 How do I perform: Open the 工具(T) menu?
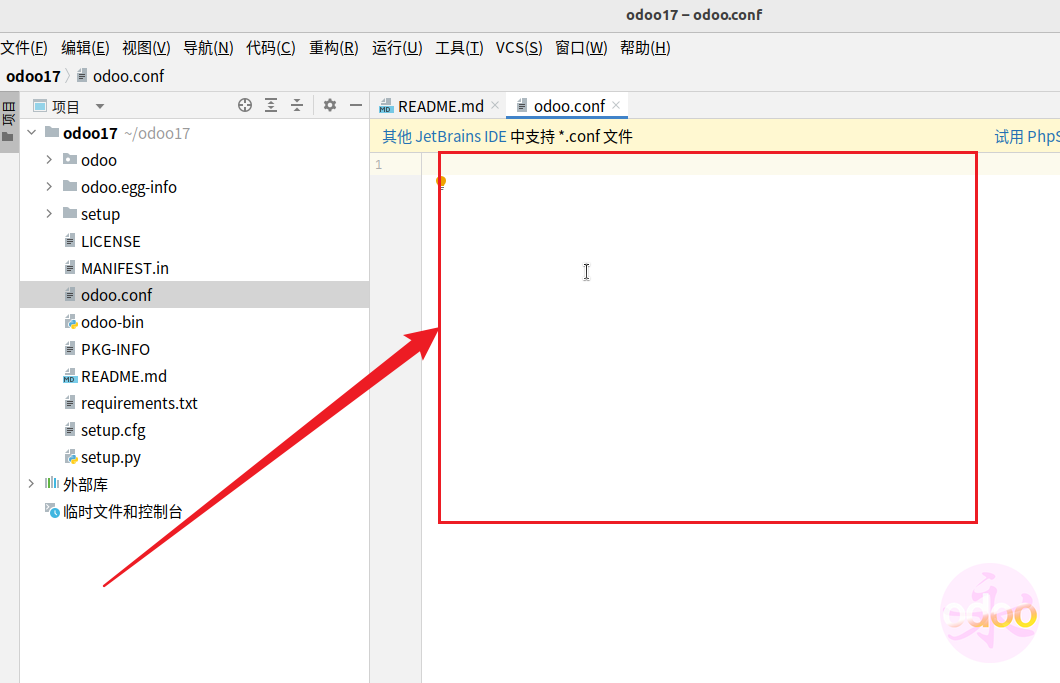[459, 48]
